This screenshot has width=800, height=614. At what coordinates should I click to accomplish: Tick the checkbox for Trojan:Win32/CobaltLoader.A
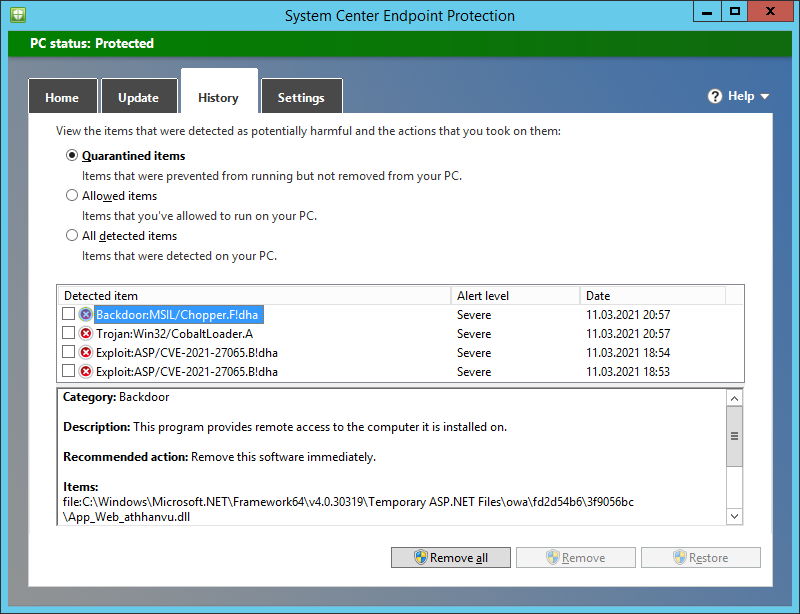pos(68,333)
